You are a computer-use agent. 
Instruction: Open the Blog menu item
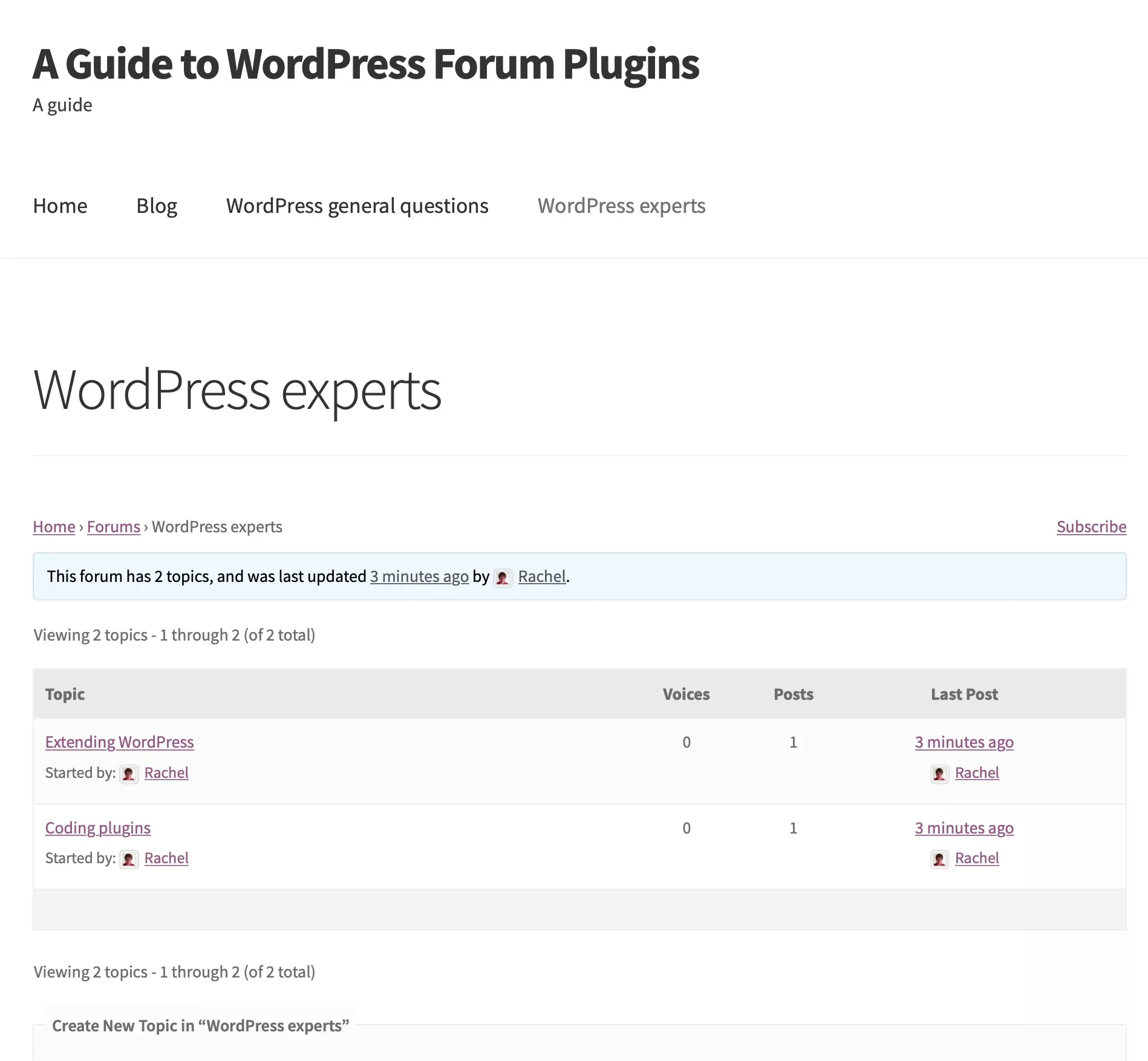coord(157,206)
